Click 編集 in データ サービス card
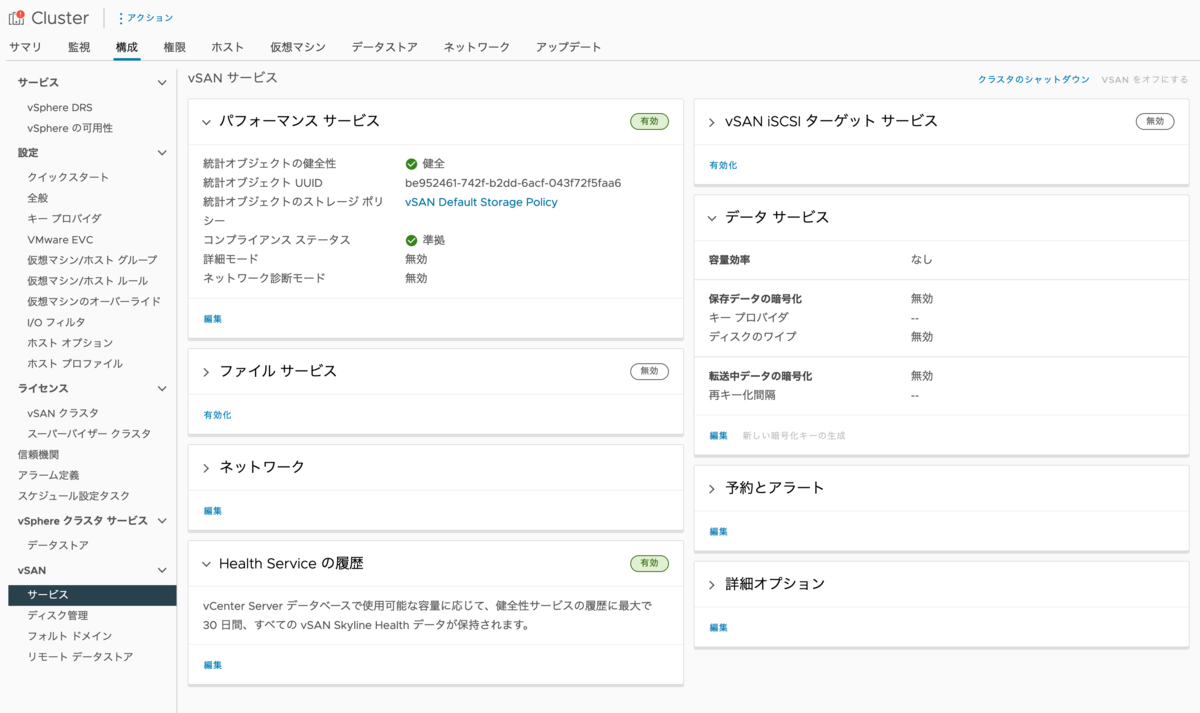Viewport: 1200px width, 713px height. pyautogui.click(x=719, y=436)
